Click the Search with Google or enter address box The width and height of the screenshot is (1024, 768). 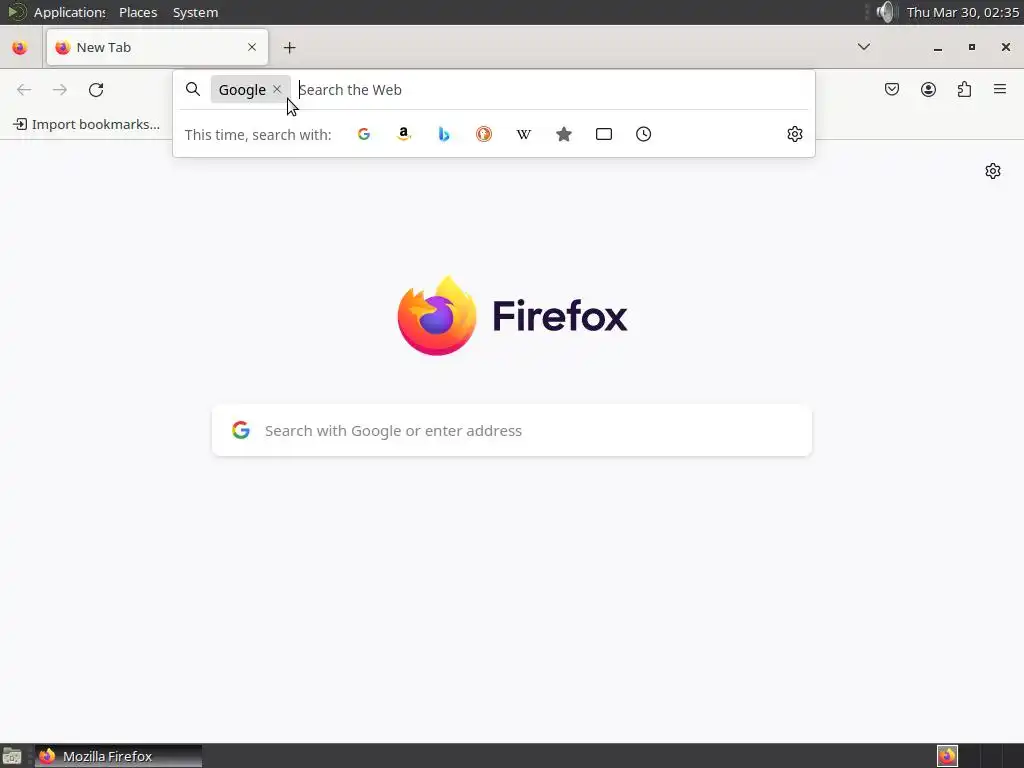tap(512, 430)
